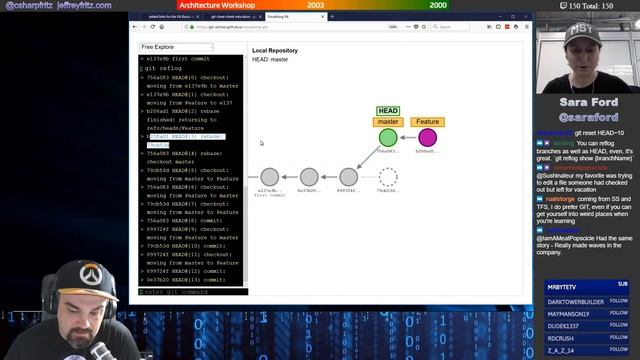640x360 pixels.
Task: Click the grey 'first commit' circle
Action: pos(270,177)
